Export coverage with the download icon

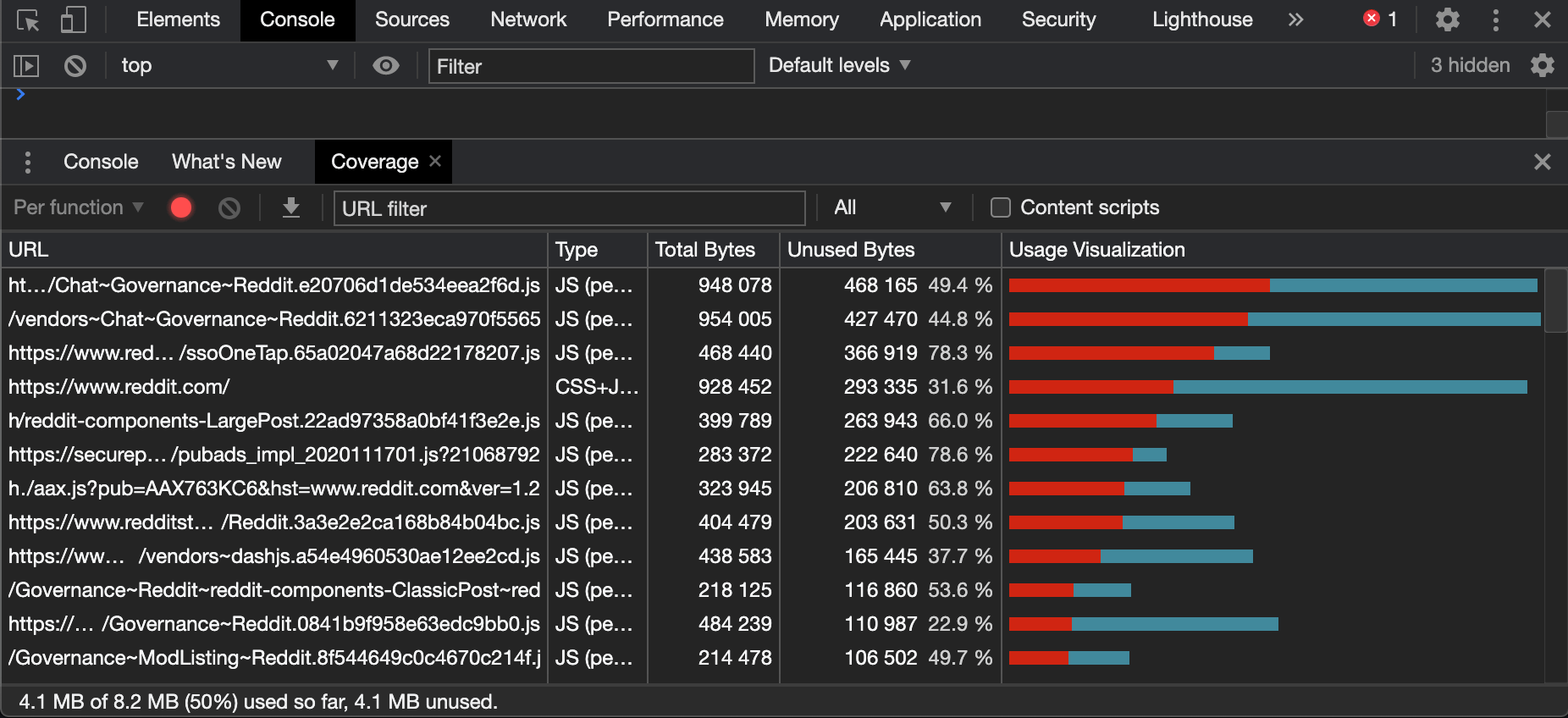tap(291, 207)
